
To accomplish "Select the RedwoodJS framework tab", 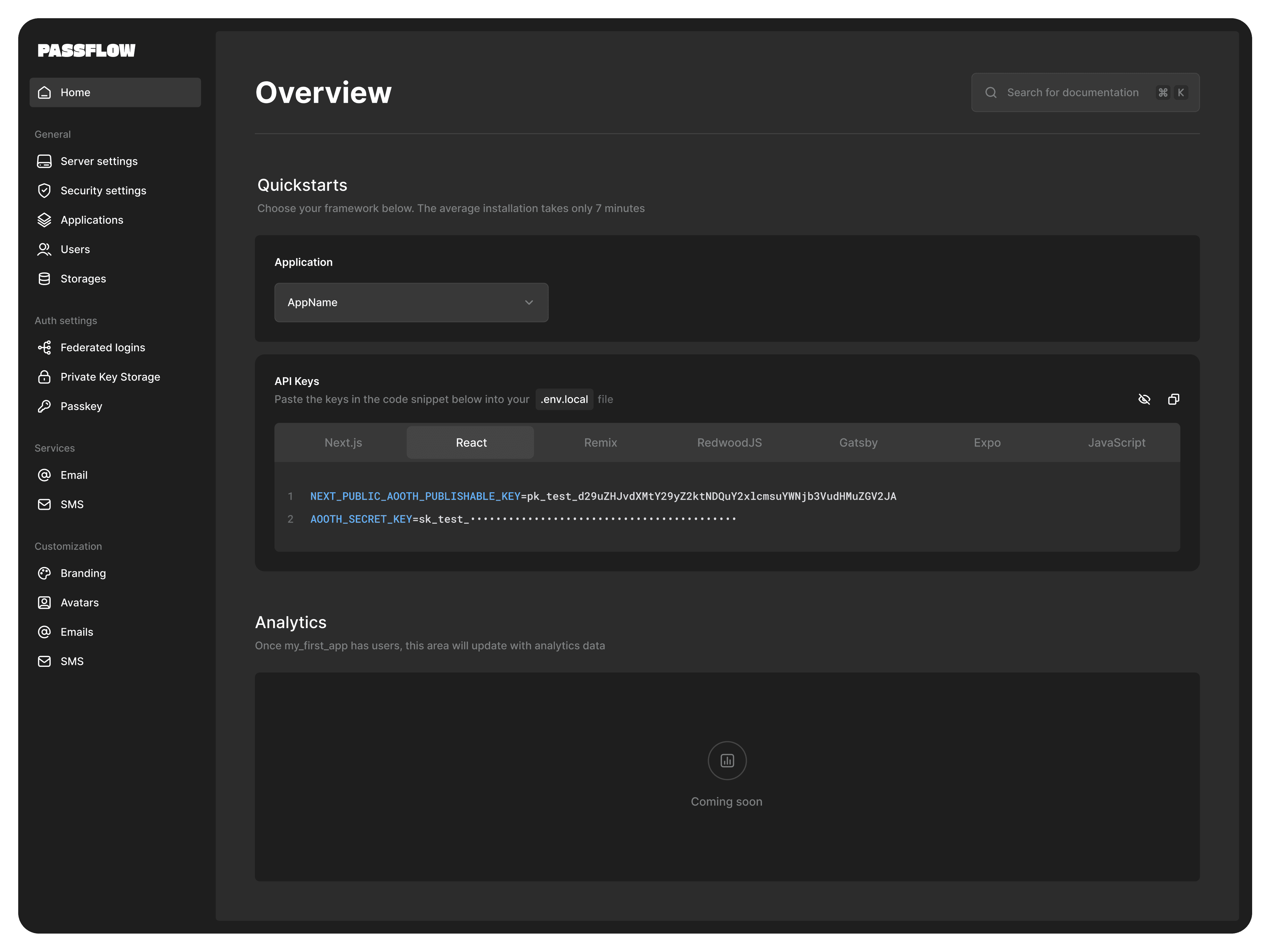I will 729,443.
